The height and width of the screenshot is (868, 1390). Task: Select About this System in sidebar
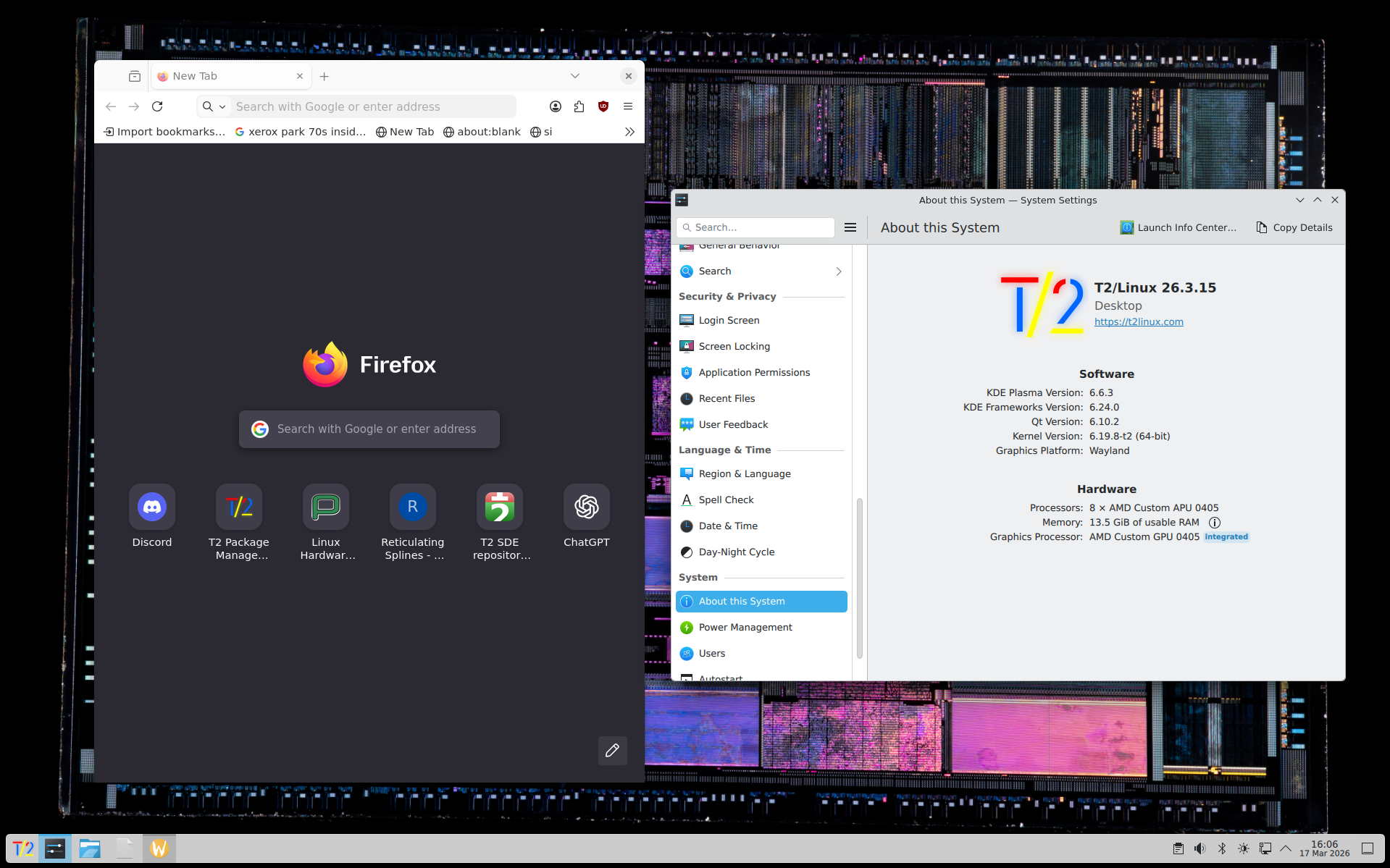click(761, 602)
